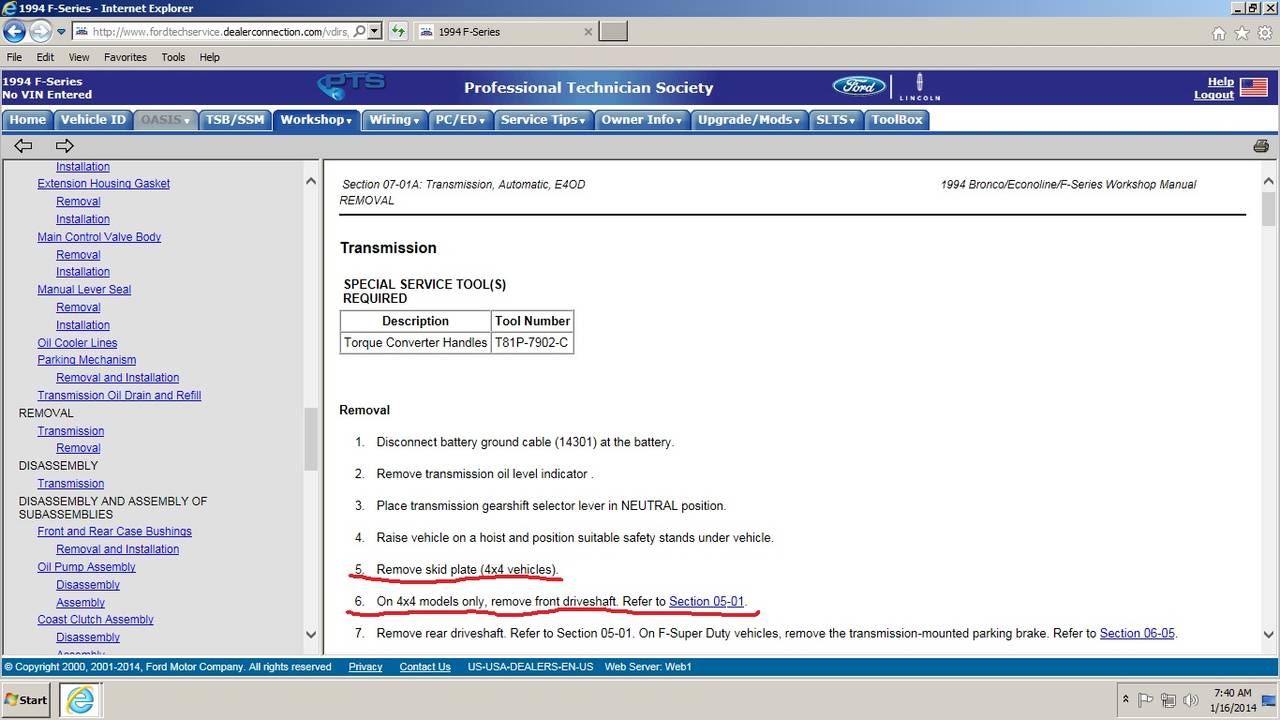Open the Oil Cooler Lines link
Image resolution: width=1280 pixels, height=720 pixels.
coord(77,343)
